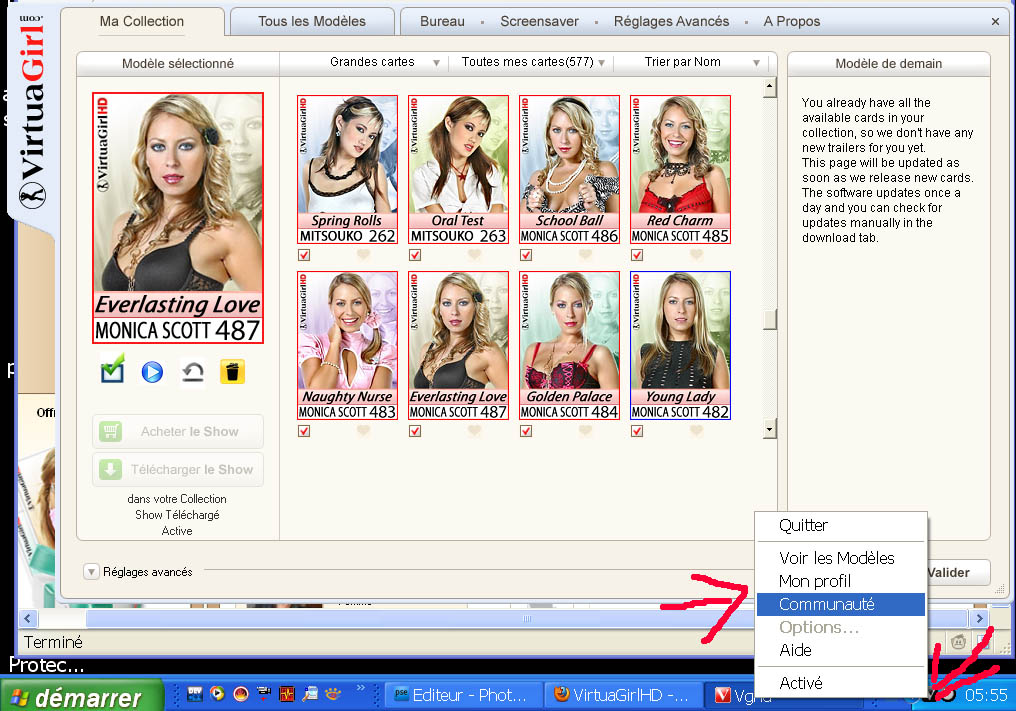Uncheck the checkbox under Spring Rolls card
The image size is (1016, 711).
tap(304, 255)
